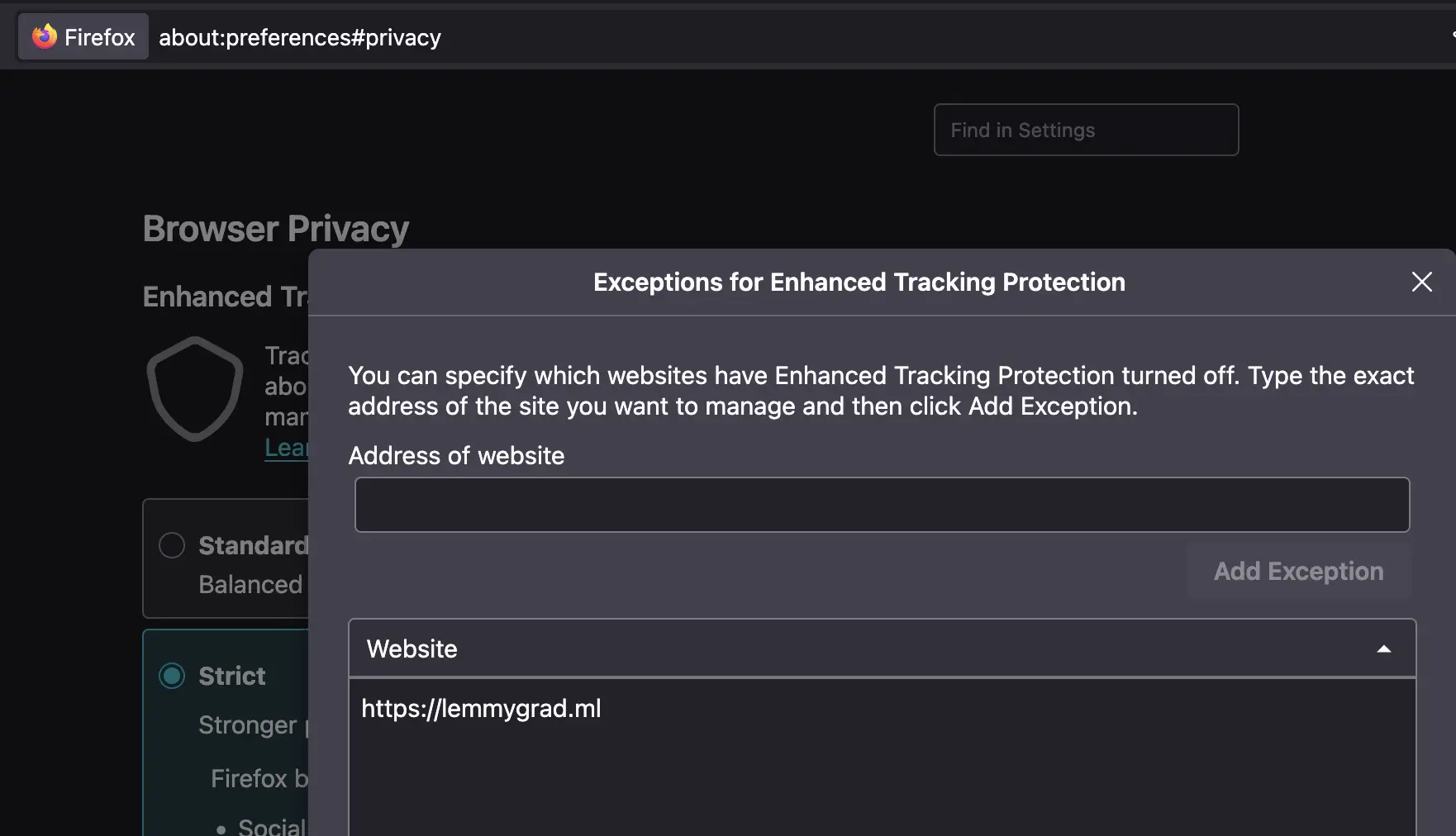Click the Exceptions dialog title bar text
This screenshot has width=1456, height=836.
(859, 282)
